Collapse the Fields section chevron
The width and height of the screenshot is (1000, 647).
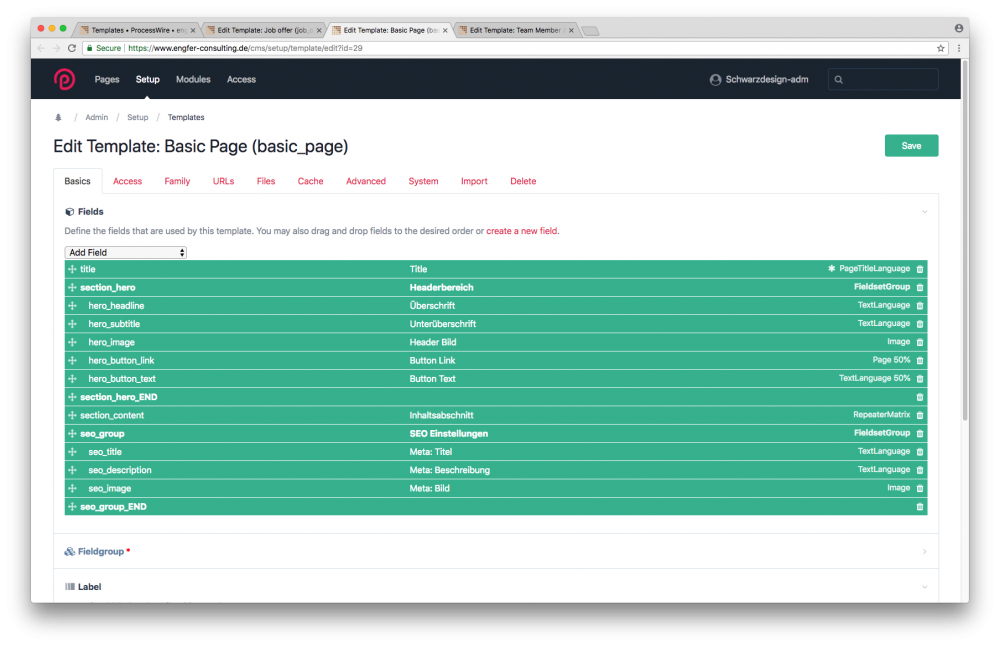(x=924, y=212)
